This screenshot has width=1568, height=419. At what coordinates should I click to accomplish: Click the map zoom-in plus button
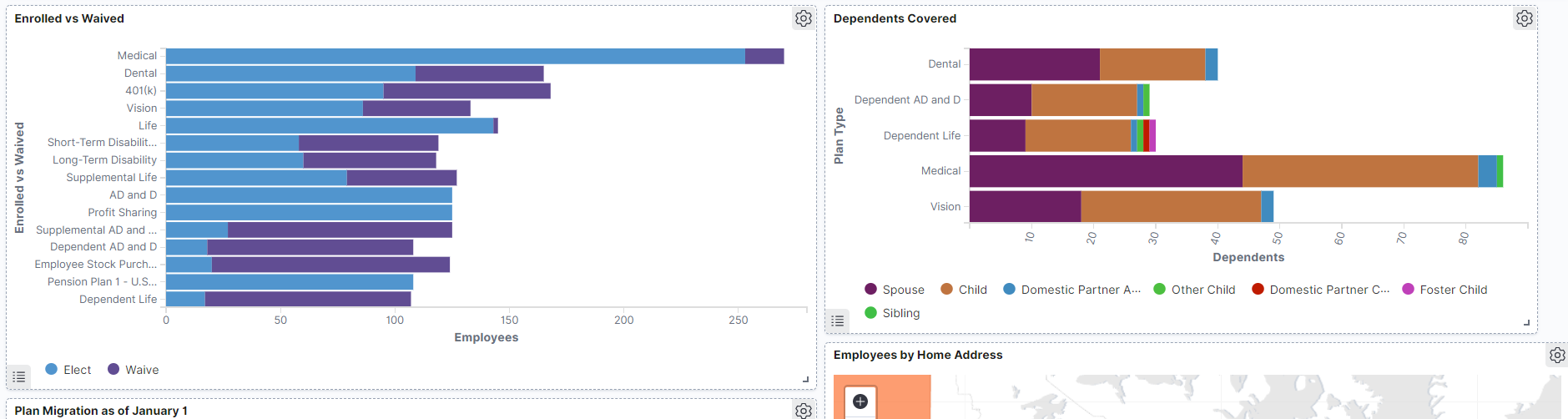860,401
